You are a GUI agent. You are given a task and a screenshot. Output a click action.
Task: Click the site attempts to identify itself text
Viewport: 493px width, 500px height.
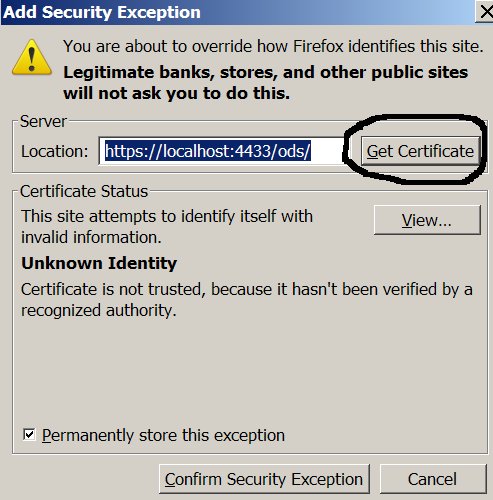pos(167,227)
